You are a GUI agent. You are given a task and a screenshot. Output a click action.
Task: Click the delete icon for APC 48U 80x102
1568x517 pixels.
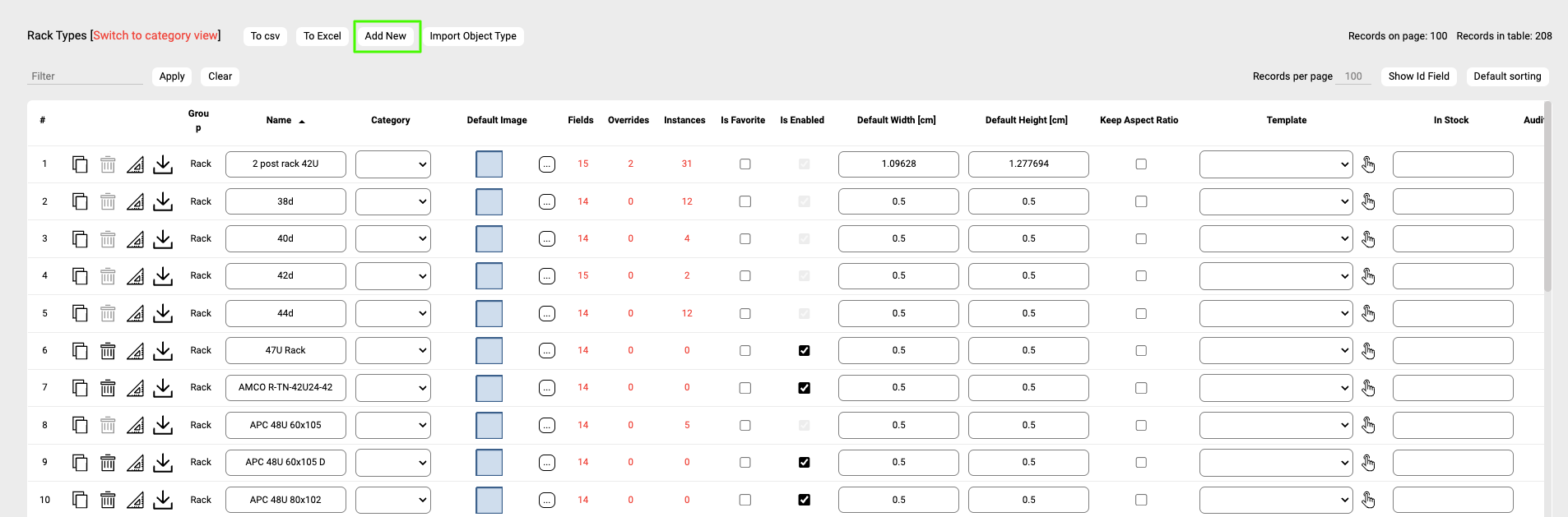tap(108, 500)
